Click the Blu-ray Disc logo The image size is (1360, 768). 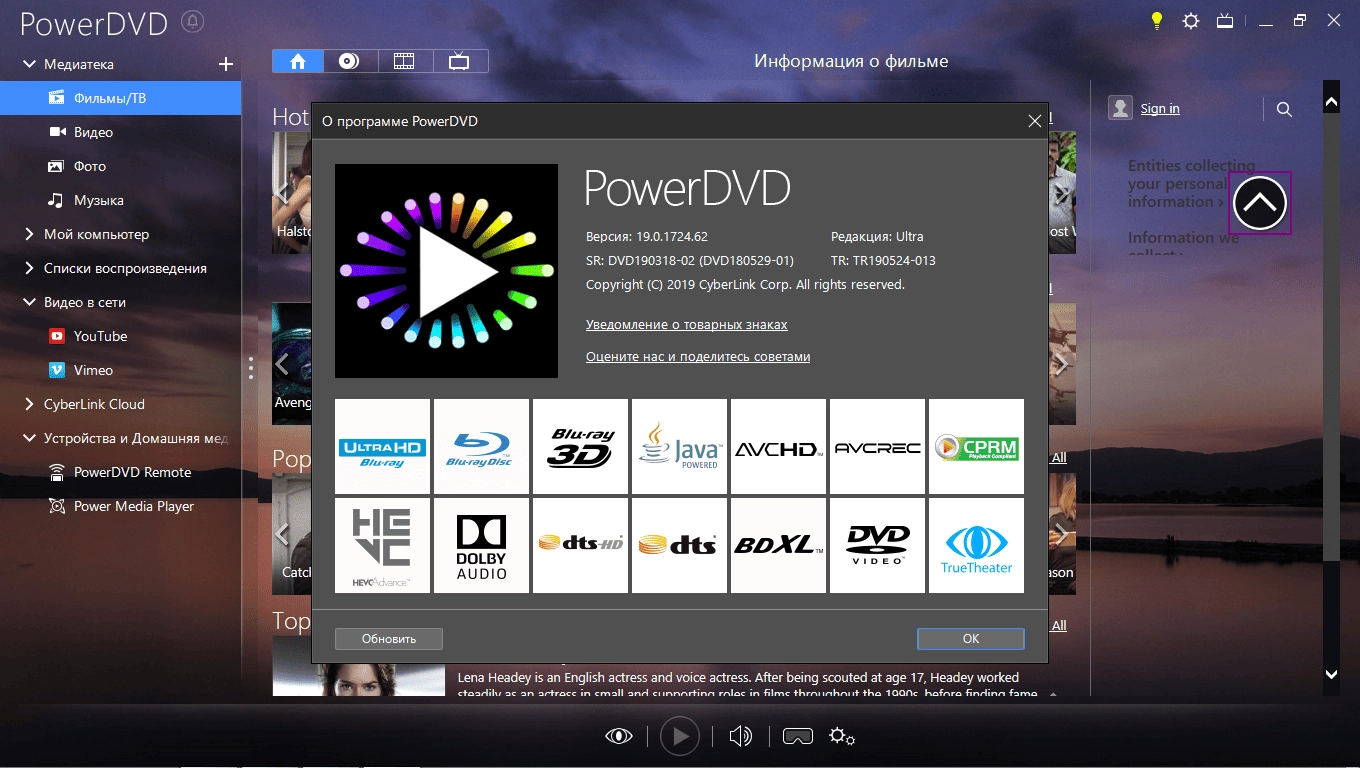coord(481,446)
